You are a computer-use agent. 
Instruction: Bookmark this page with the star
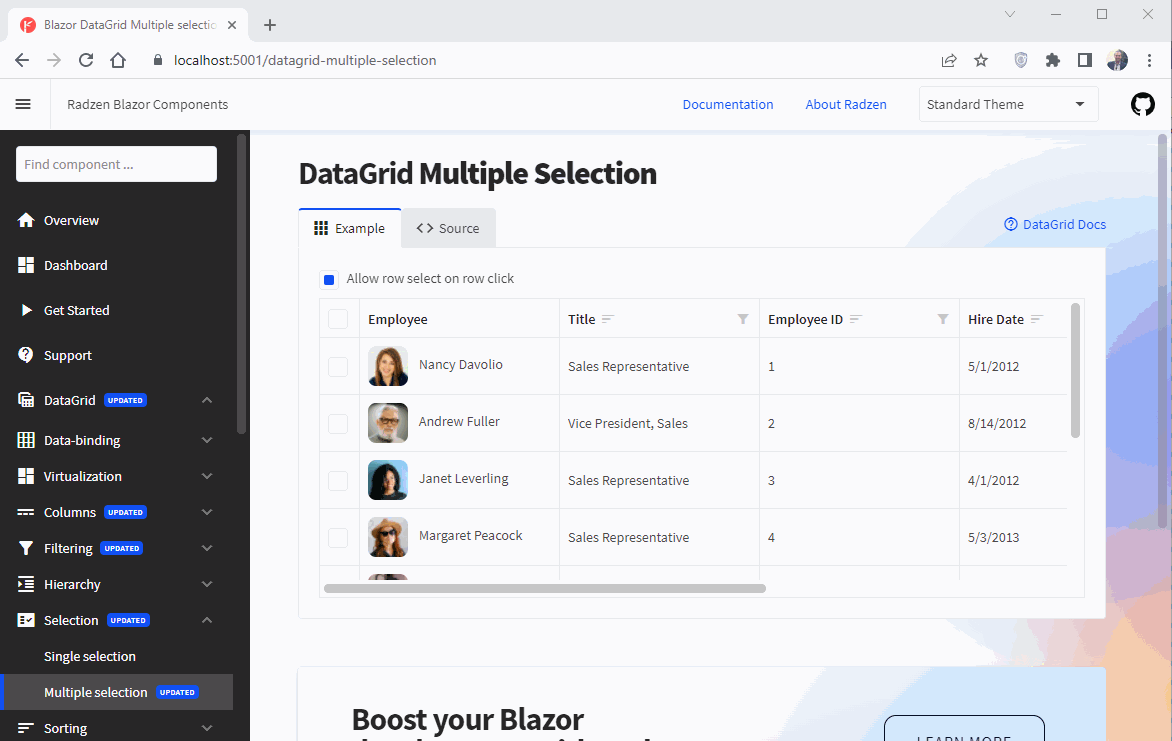(x=981, y=61)
